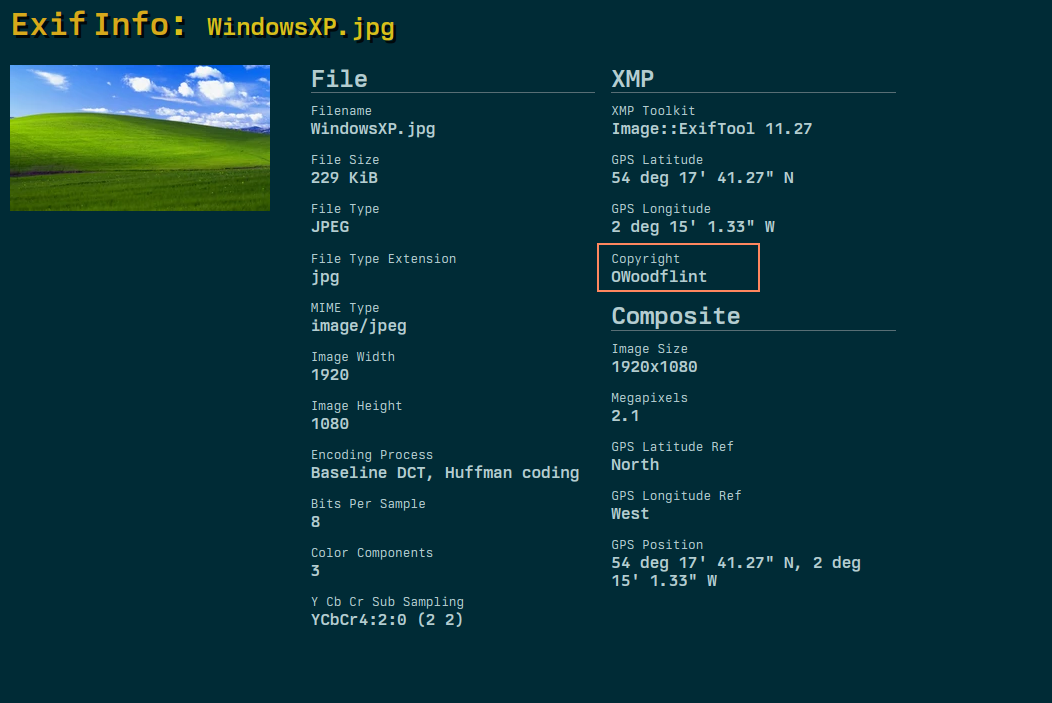Click the GPS Latitude Ref value North
This screenshot has height=703, width=1052.
pyautogui.click(x=635, y=465)
